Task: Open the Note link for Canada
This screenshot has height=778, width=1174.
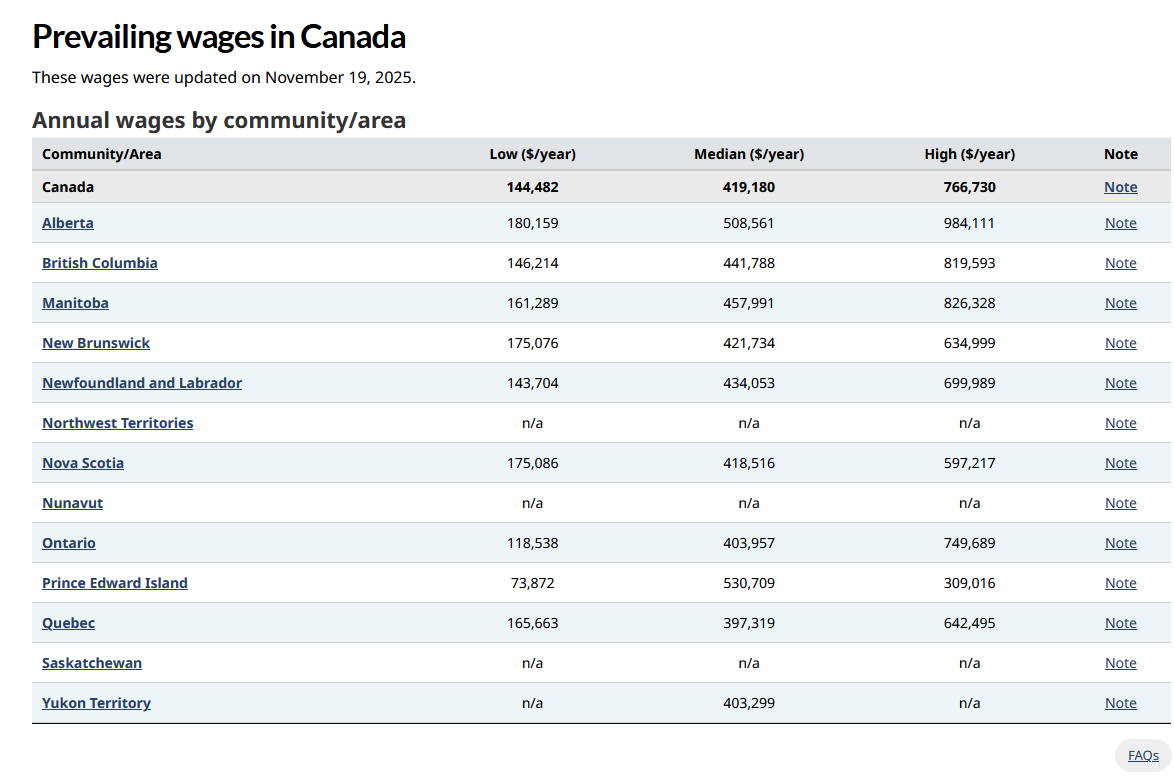Action: [x=1120, y=187]
